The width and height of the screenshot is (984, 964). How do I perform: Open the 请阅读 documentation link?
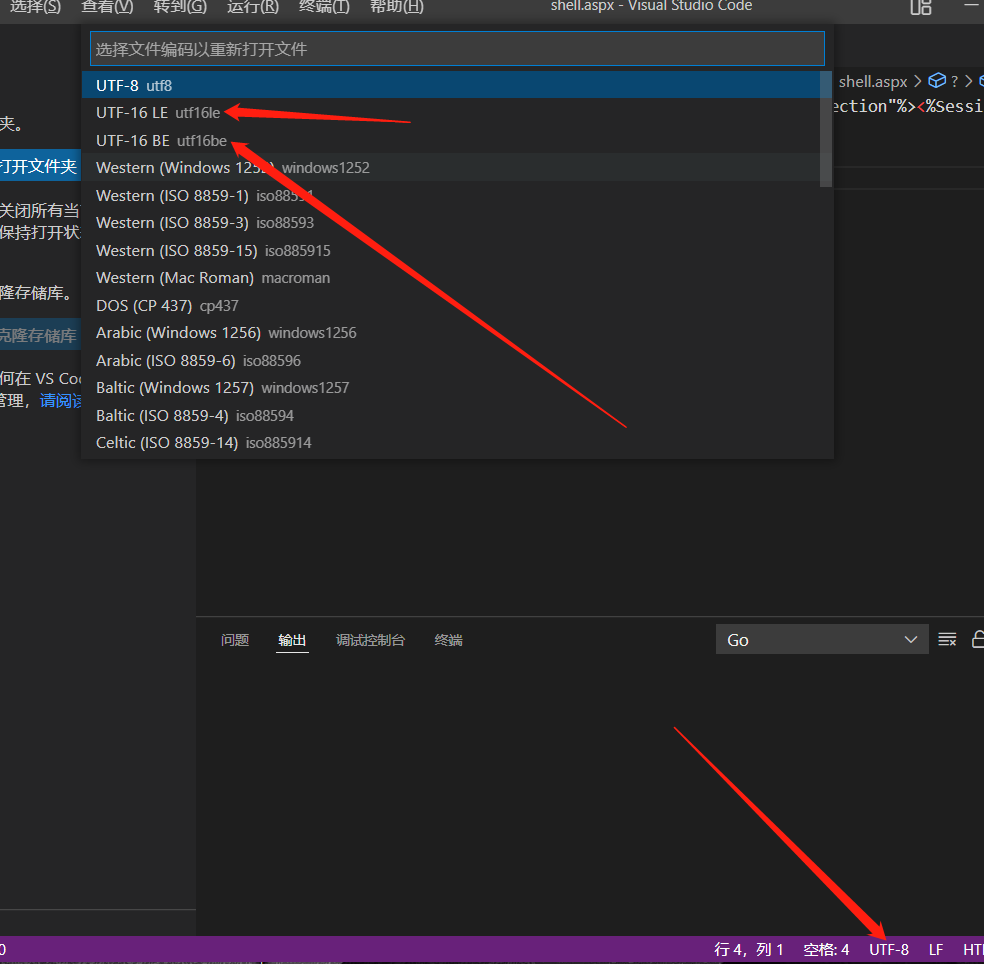click(x=61, y=400)
